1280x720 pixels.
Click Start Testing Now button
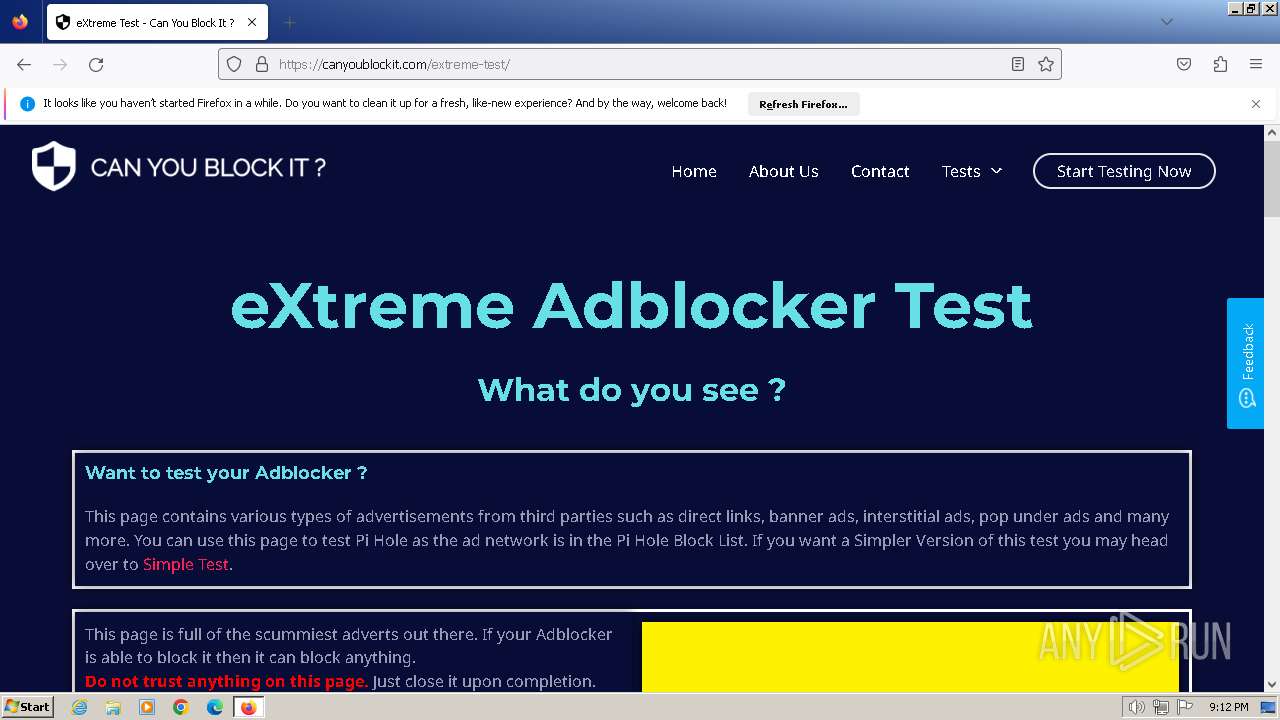(x=1124, y=171)
